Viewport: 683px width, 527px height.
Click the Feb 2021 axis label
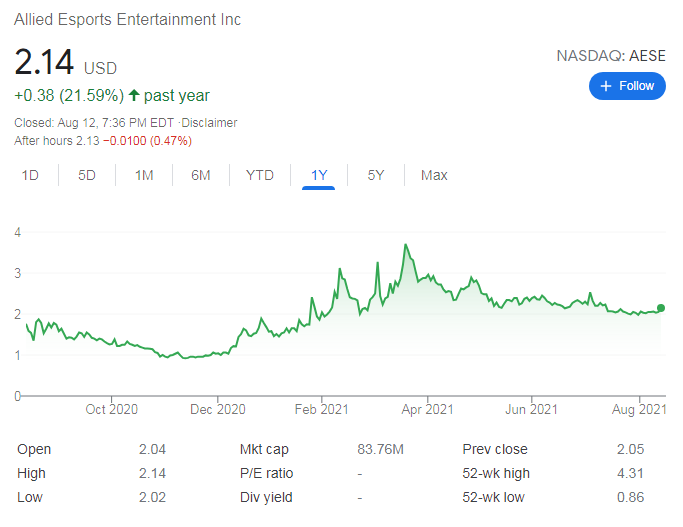click(x=321, y=409)
